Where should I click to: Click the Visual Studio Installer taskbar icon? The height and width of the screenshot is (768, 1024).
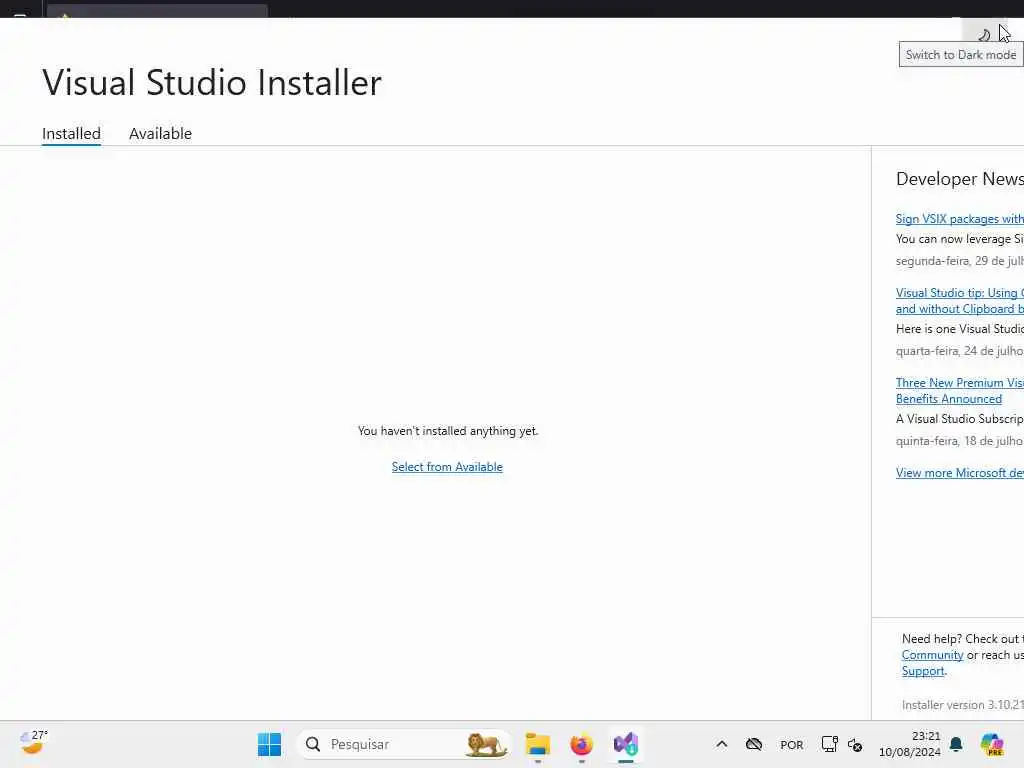click(x=626, y=744)
